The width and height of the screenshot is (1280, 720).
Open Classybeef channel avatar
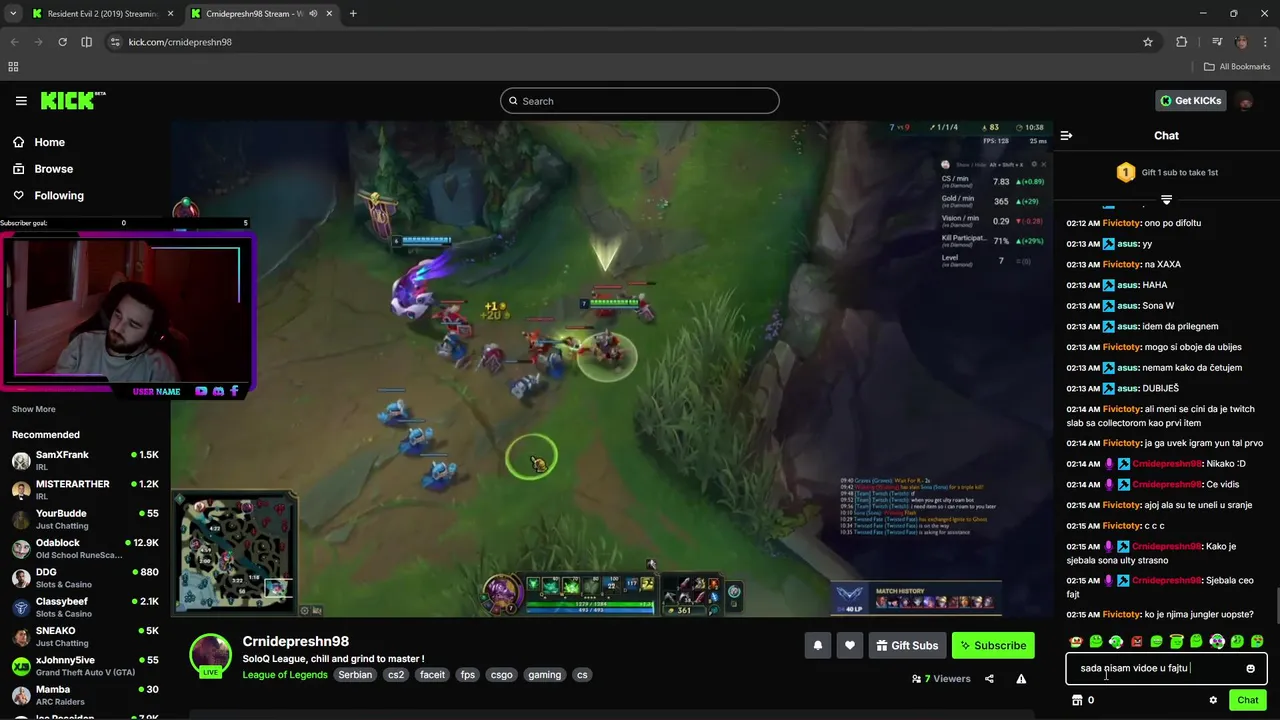[x=21, y=607]
